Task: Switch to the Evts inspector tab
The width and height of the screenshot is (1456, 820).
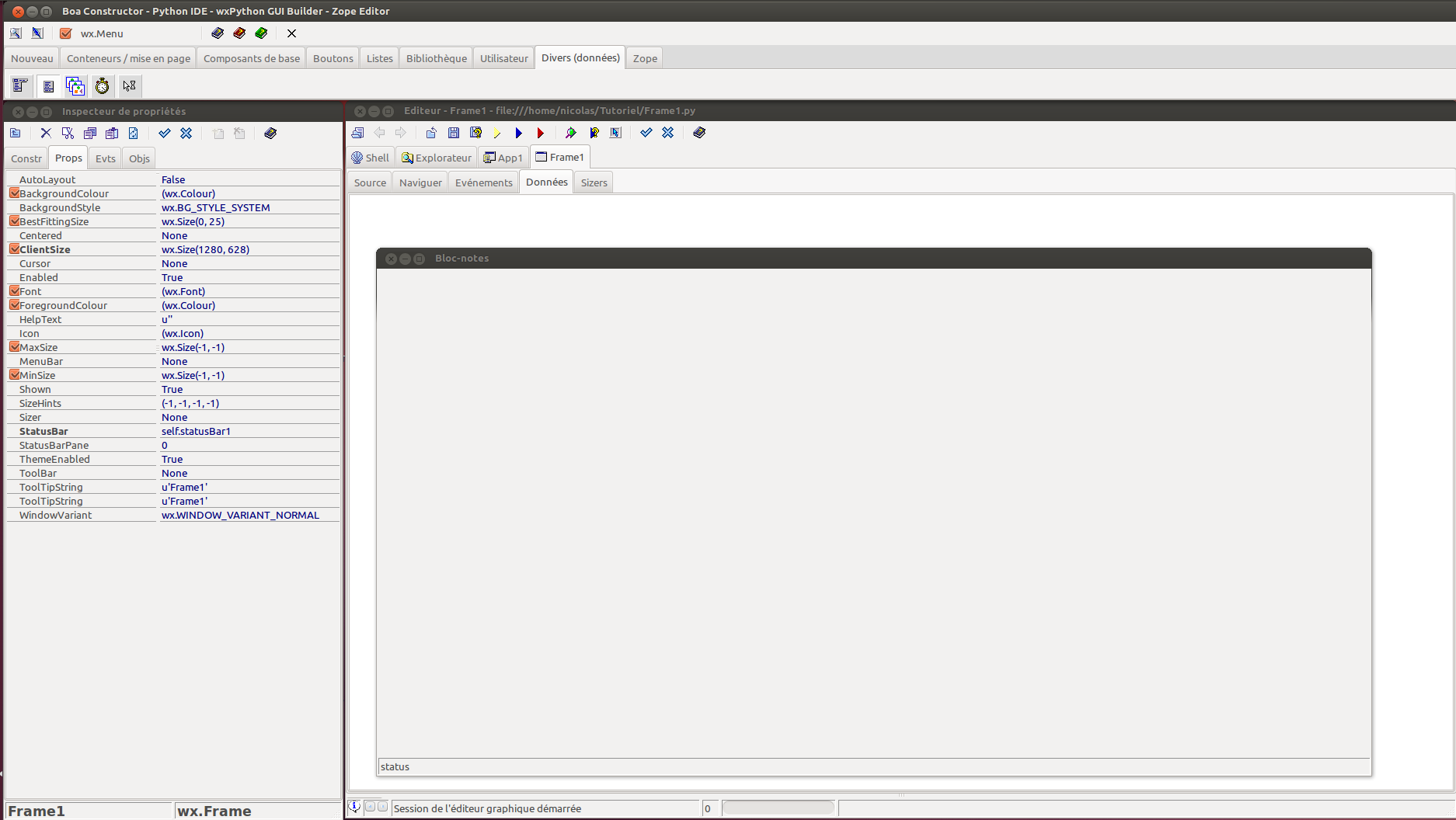Action: click(105, 158)
